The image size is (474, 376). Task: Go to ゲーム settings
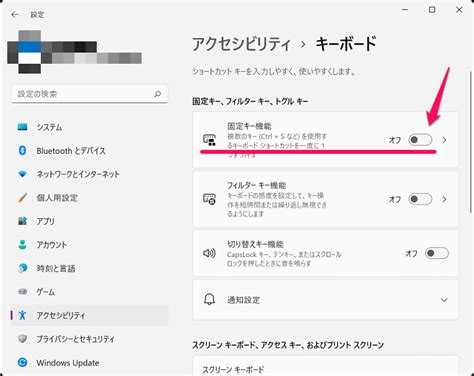click(x=89, y=292)
